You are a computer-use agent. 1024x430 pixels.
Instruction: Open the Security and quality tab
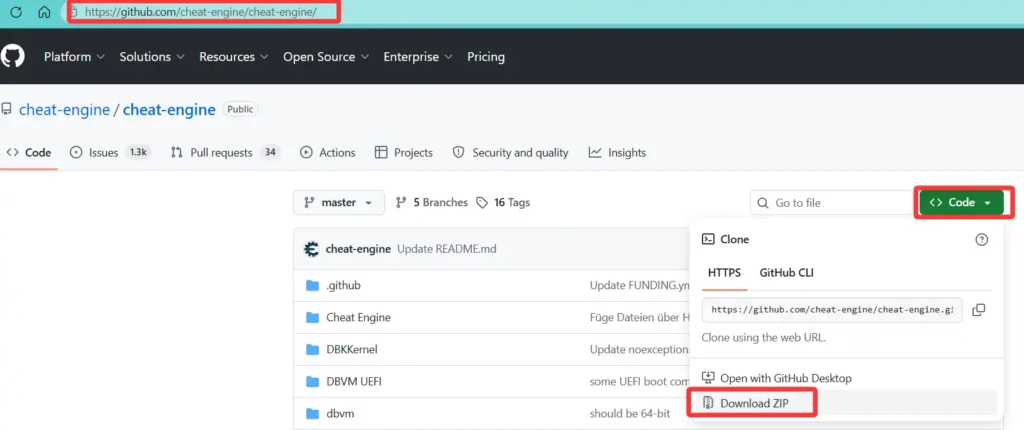(511, 153)
